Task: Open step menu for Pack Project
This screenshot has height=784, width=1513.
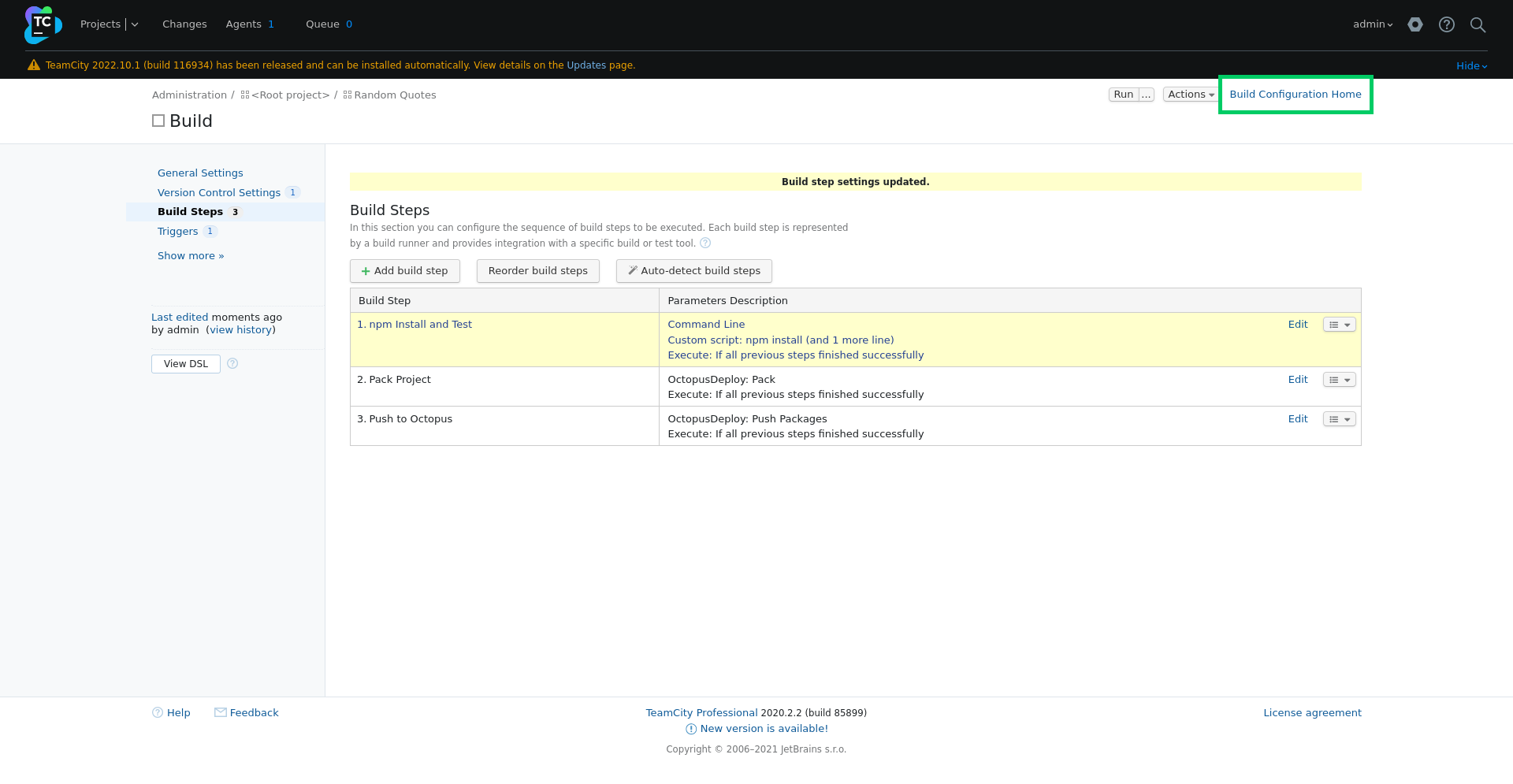Action: pyautogui.click(x=1339, y=380)
